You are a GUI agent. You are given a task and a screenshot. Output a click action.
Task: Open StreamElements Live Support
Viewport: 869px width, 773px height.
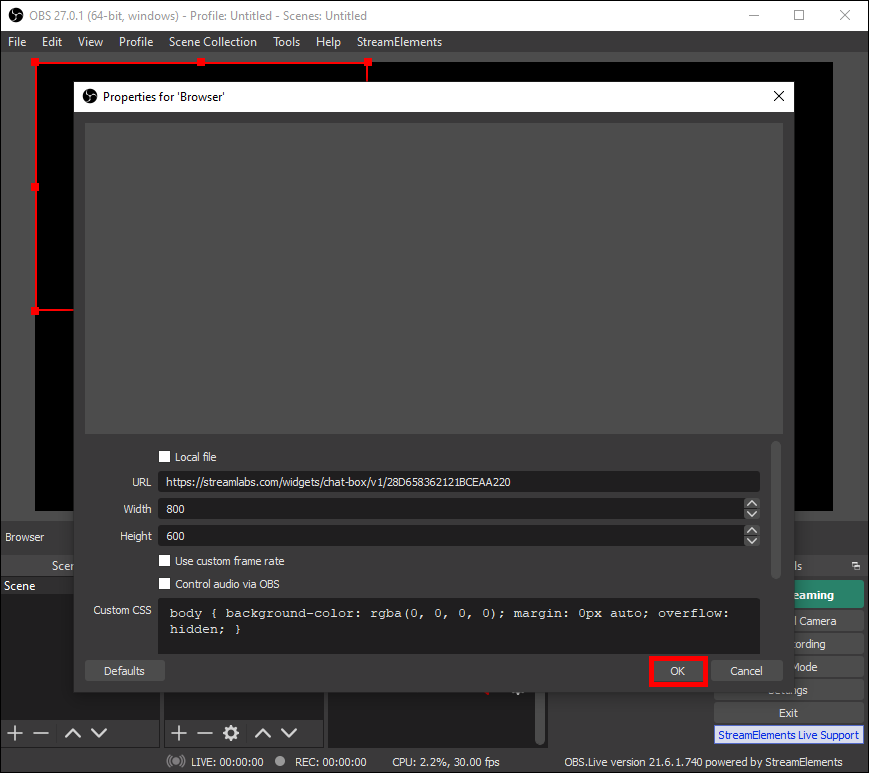tap(788, 735)
